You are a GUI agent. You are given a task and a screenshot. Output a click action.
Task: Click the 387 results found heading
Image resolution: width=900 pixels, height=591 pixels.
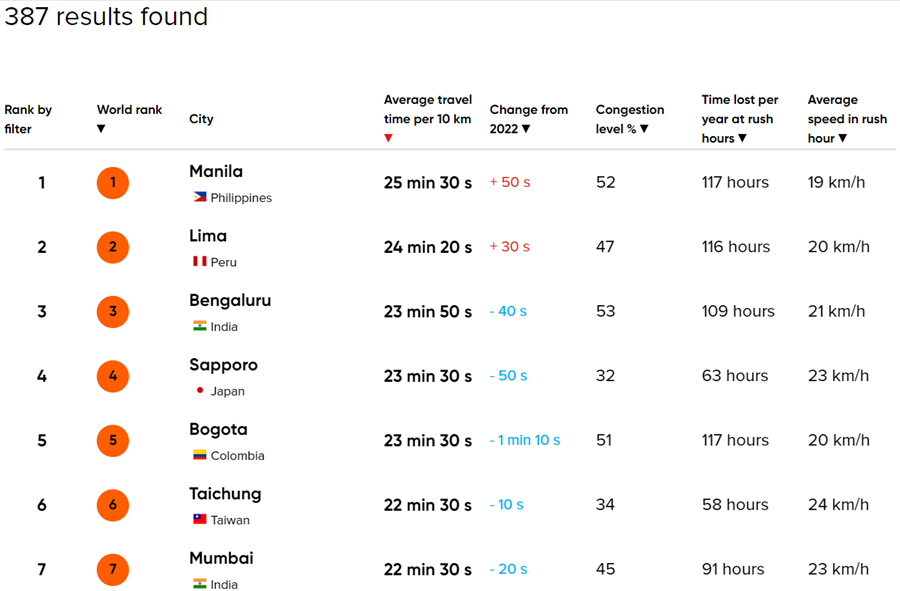pyautogui.click(x=106, y=17)
